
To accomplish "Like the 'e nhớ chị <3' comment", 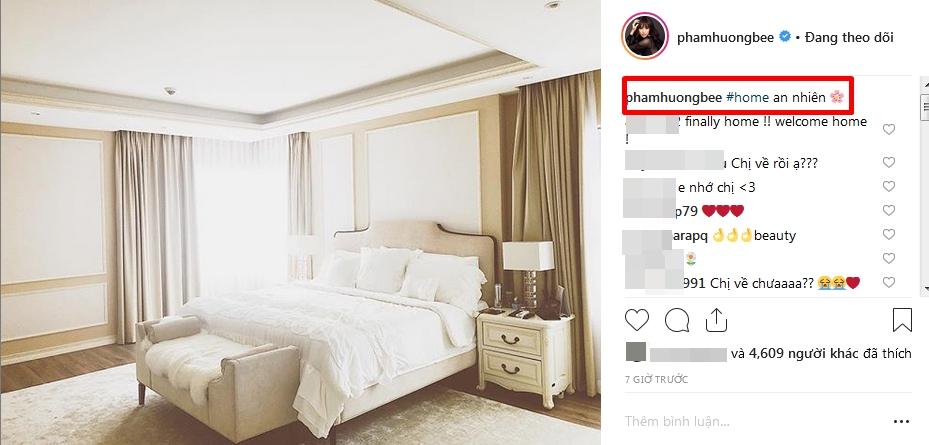I will [889, 187].
